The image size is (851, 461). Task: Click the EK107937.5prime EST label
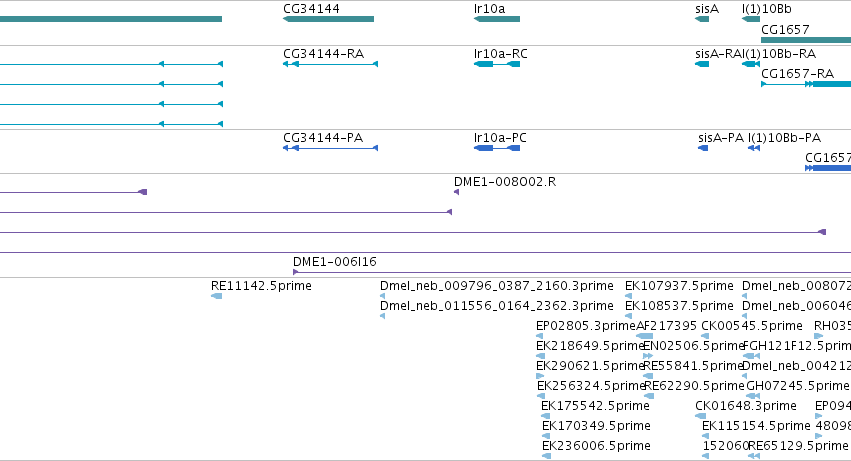(679, 286)
